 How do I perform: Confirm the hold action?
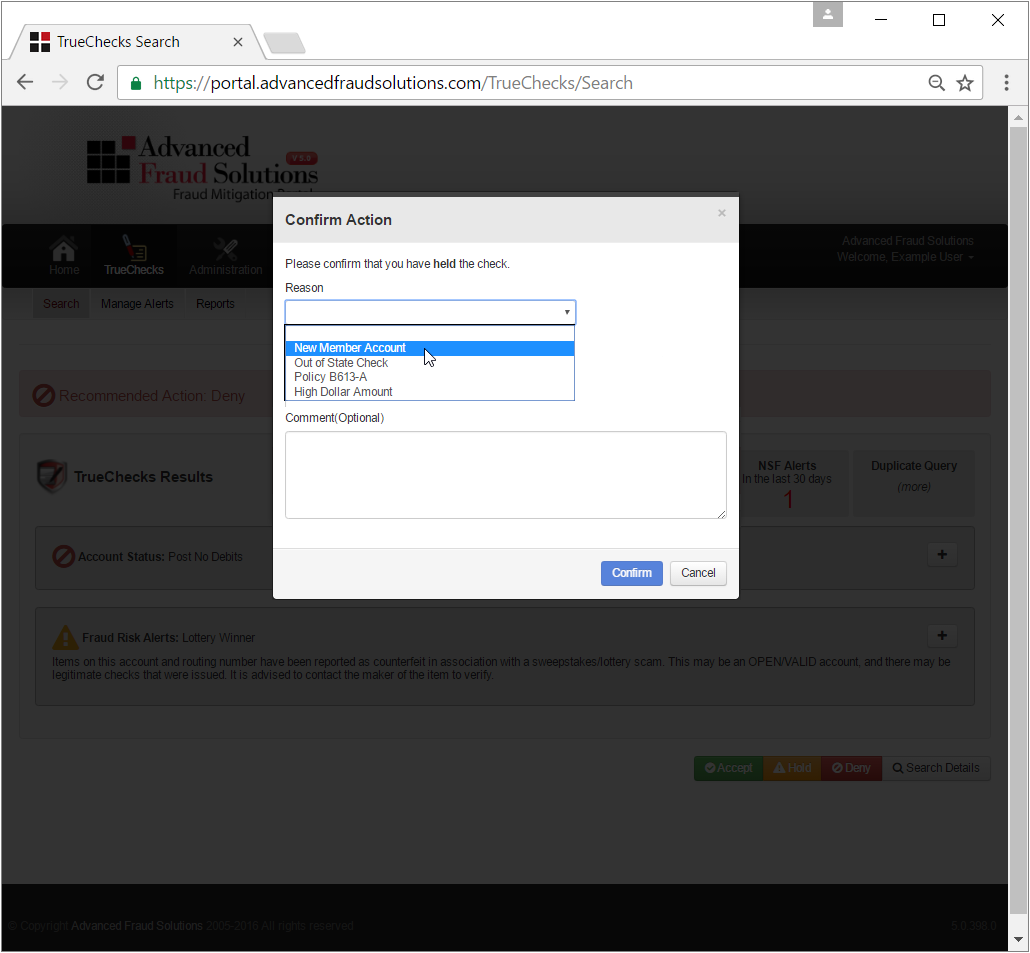click(x=631, y=573)
